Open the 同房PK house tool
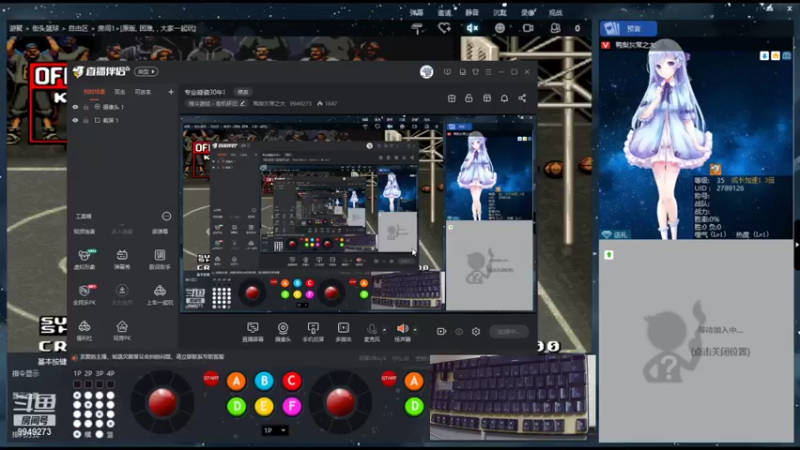800x450 pixels. coord(122,330)
